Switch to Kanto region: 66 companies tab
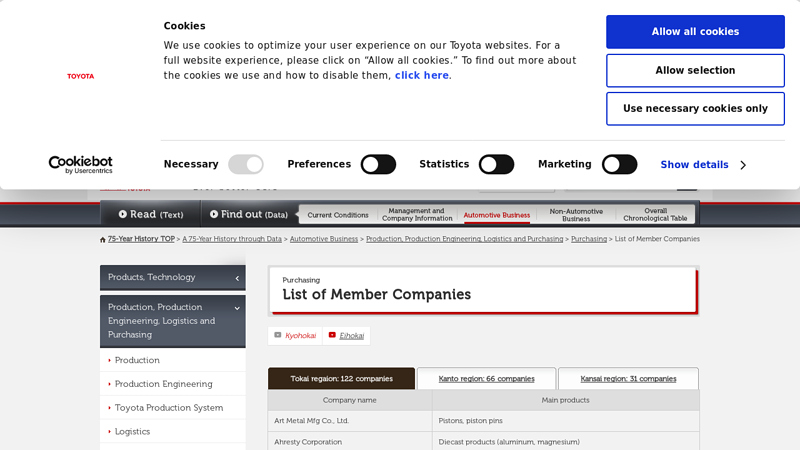Image resolution: width=800 pixels, height=450 pixels. 486,379
